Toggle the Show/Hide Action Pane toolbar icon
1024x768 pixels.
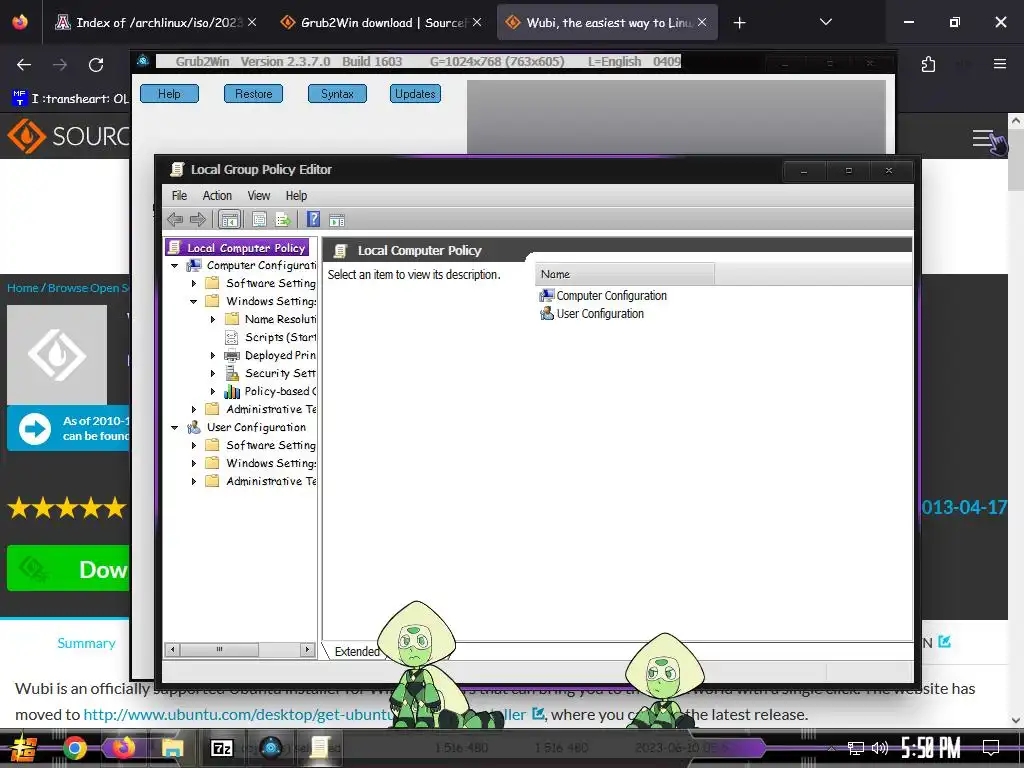(x=337, y=220)
